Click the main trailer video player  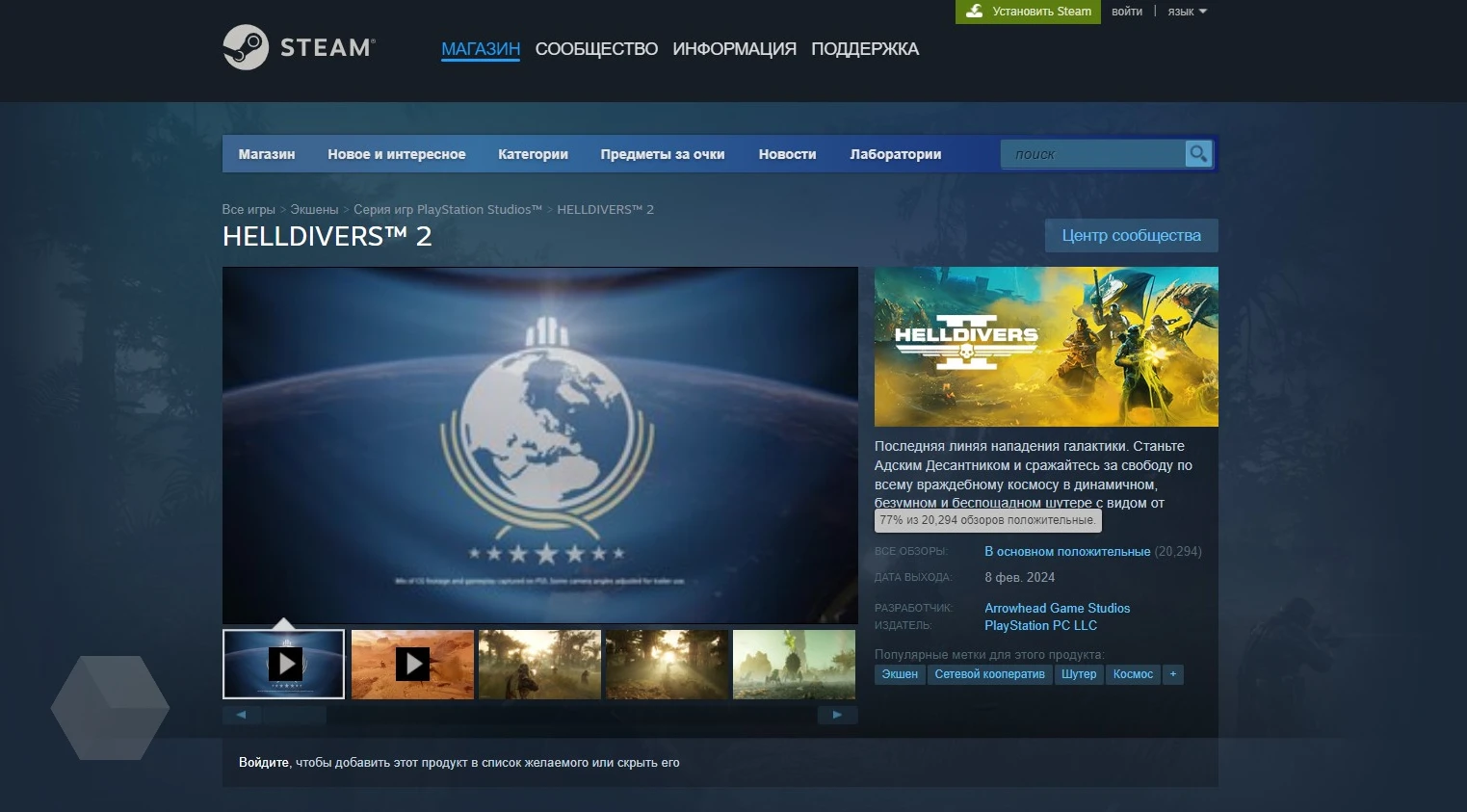[x=540, y=445]
